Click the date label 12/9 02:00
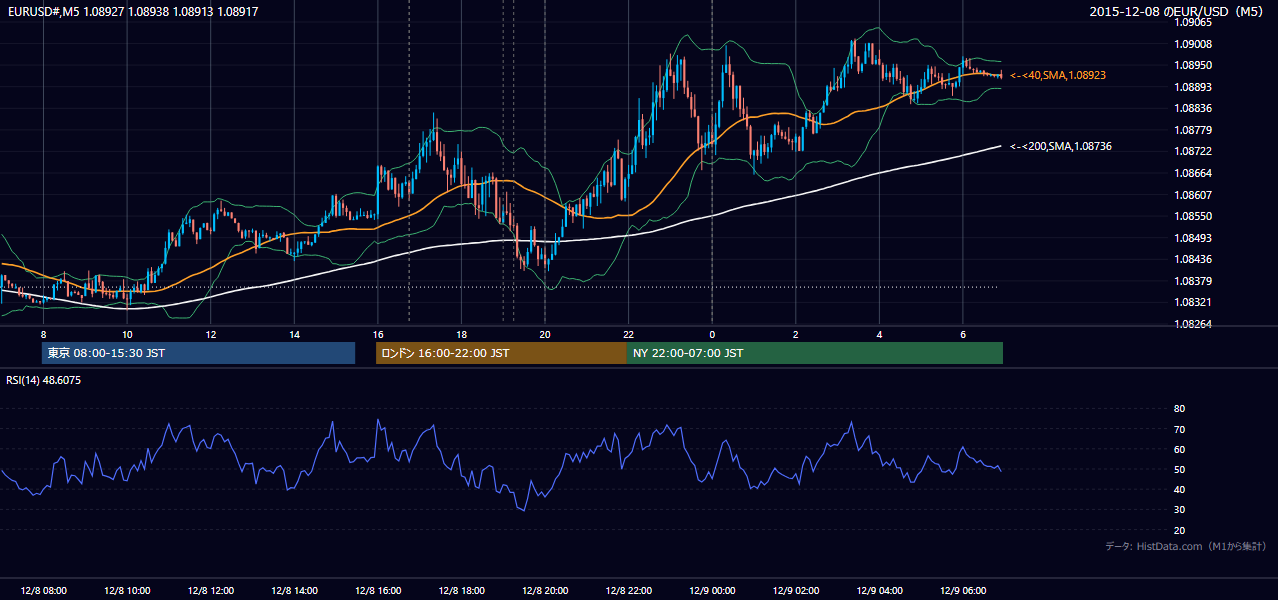This screenshot has height=600, width=1278. (795, 591)
